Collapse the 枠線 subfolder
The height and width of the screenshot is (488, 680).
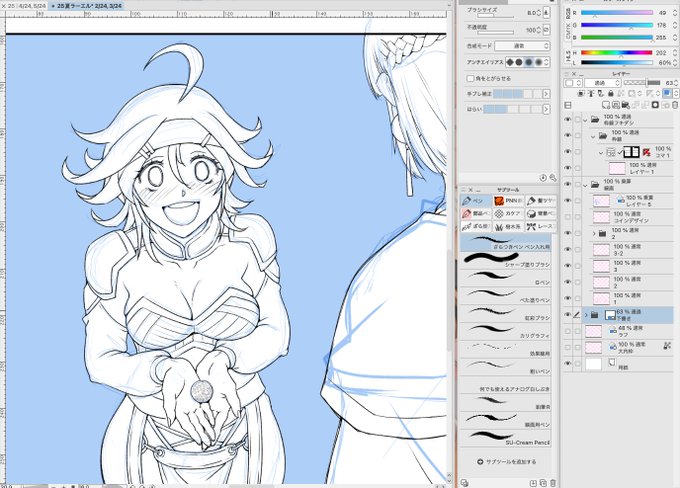[593, 136]
